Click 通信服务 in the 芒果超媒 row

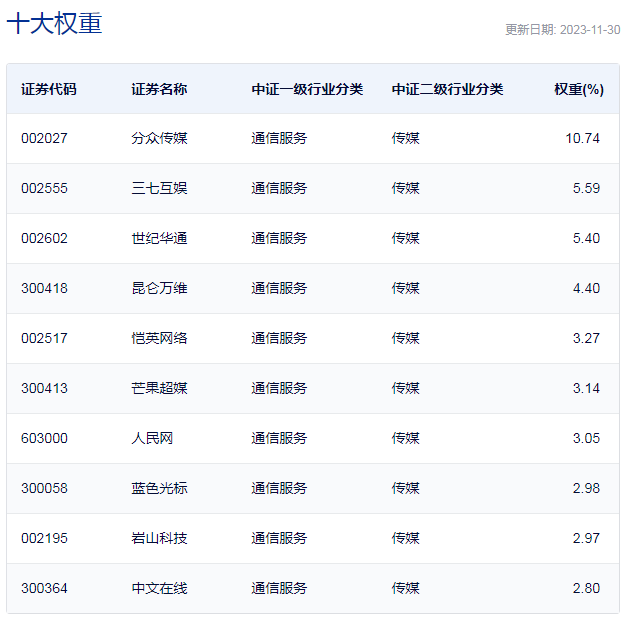(279, 388)
